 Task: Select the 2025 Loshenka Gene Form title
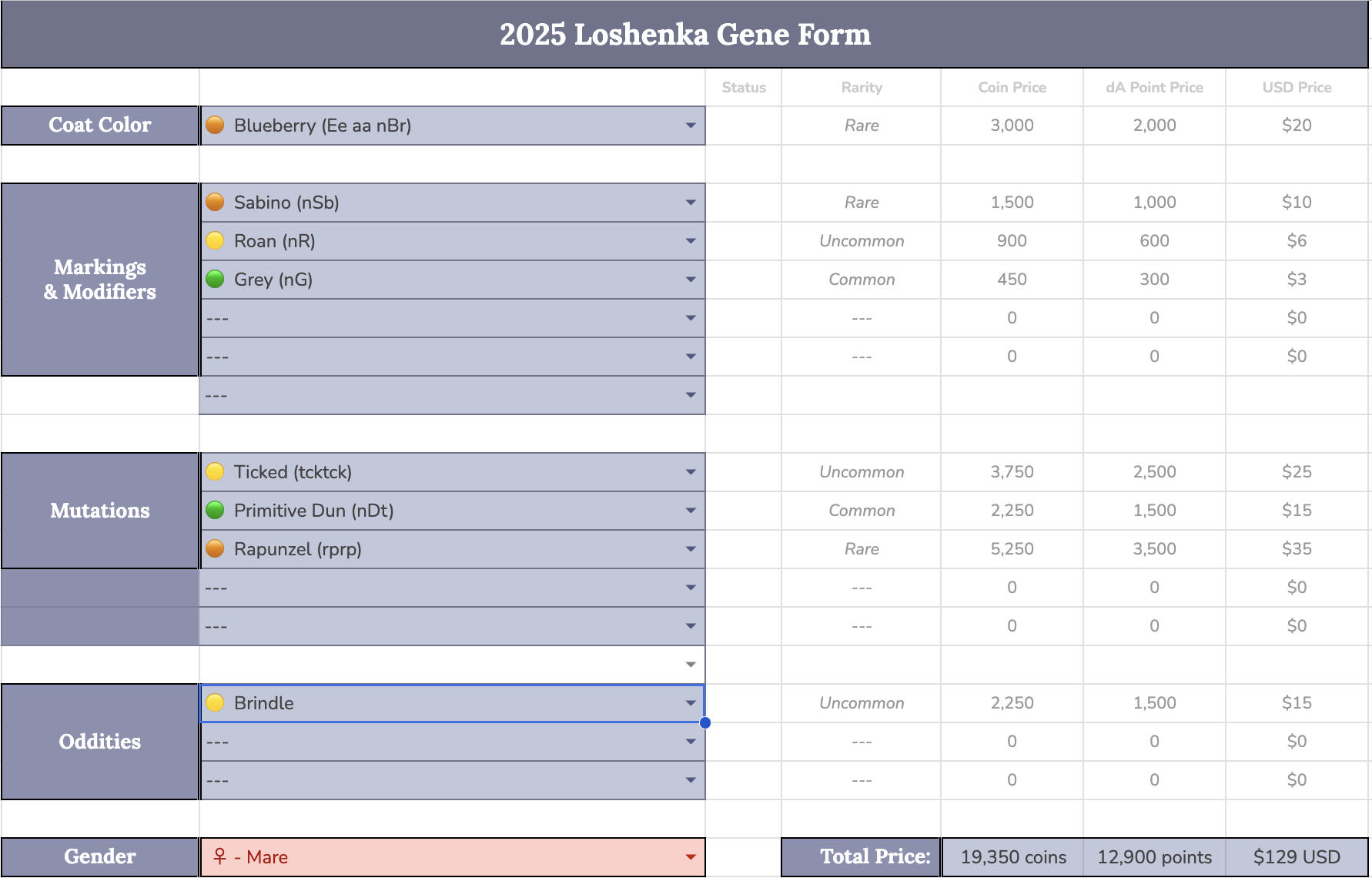(685, 35)
